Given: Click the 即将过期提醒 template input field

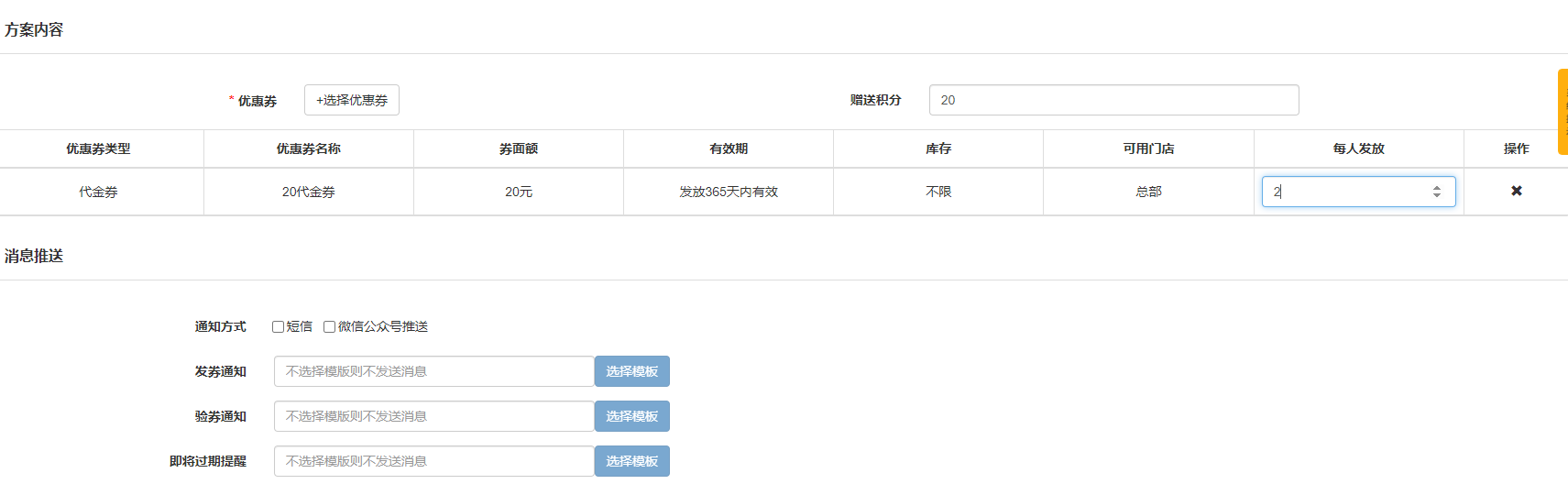Looking at the screenshot, I should point(433,461).
